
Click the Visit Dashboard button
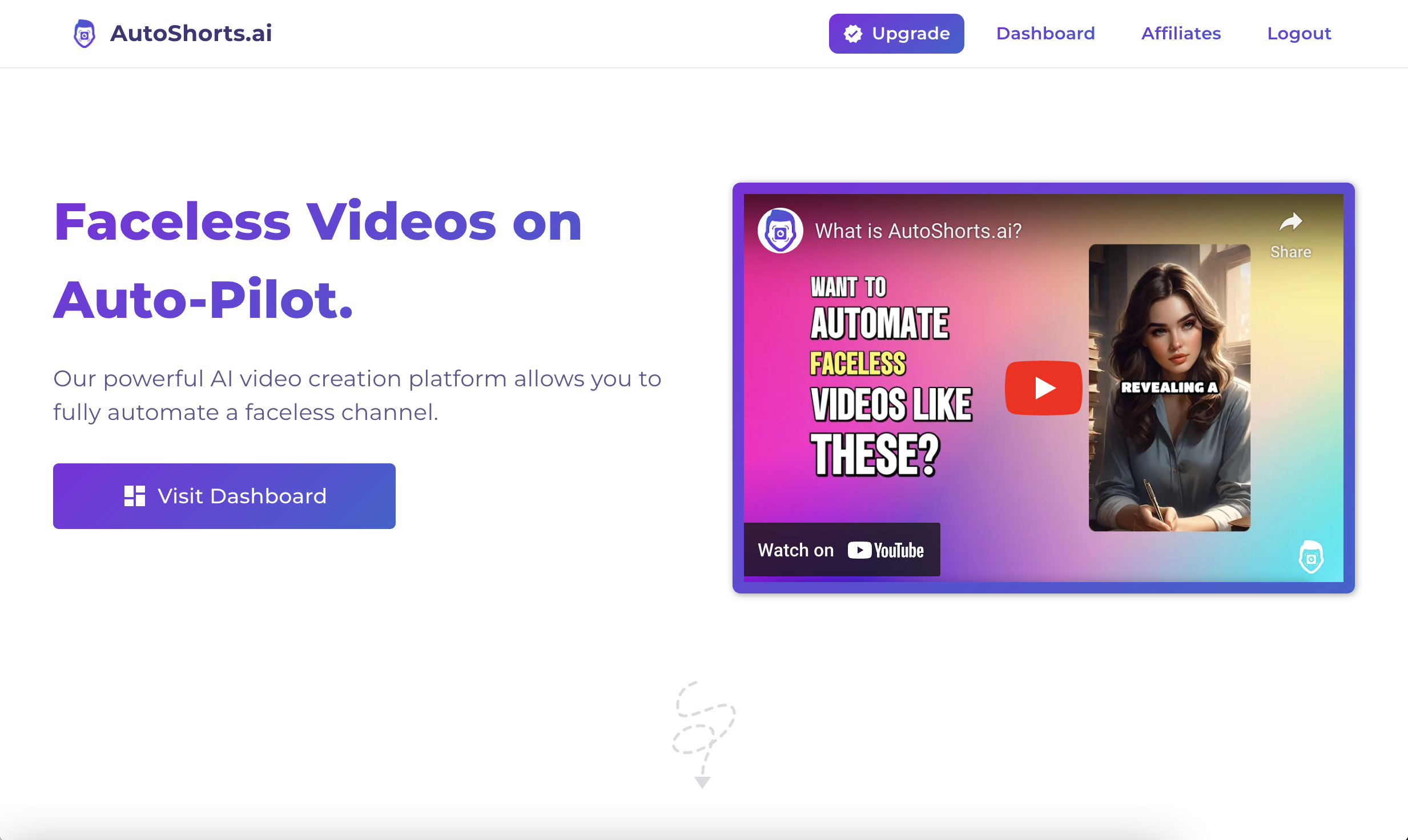[224, 496]
